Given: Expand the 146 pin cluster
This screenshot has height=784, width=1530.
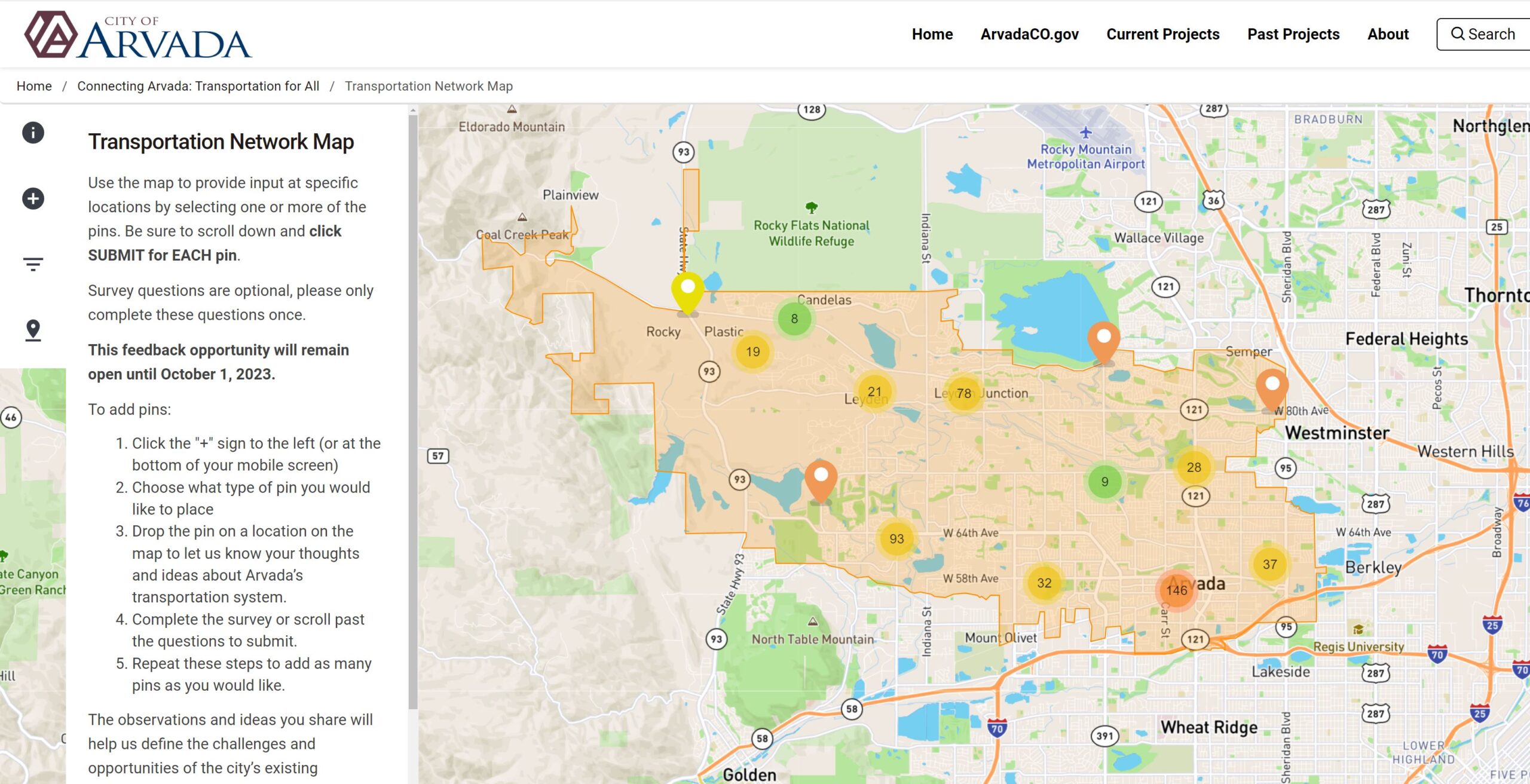Looking at the screenshot, I should (x=1176, y=590).
